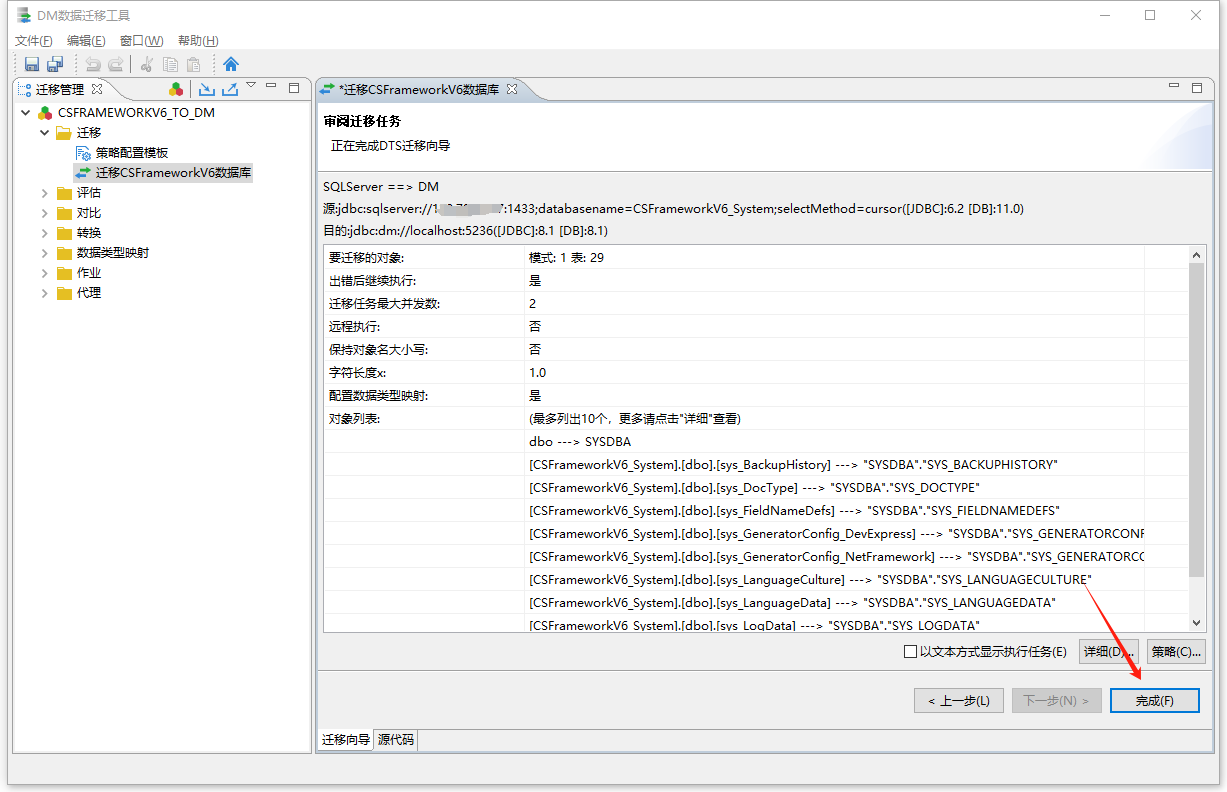The height and width of the screenshot is (792, 1227).
Task: Select the 策略配置模板 tree item
Action: (132, 153)
